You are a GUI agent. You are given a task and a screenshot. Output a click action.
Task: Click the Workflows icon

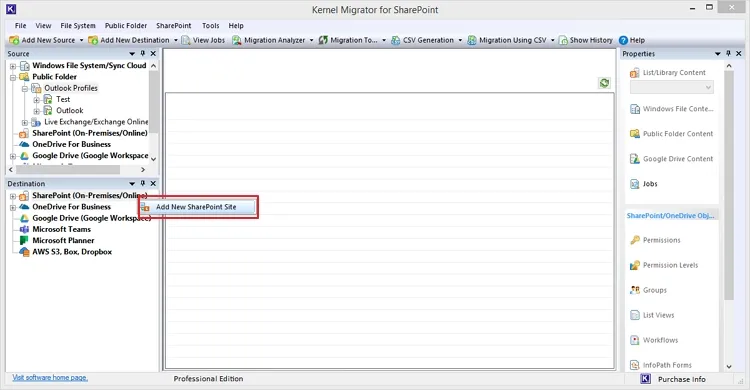point(635,340)
